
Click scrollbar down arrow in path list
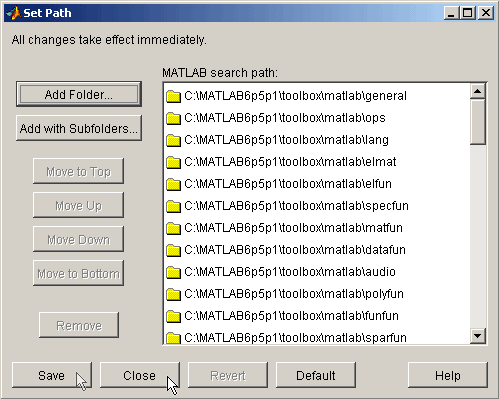(x=478, y=336)
